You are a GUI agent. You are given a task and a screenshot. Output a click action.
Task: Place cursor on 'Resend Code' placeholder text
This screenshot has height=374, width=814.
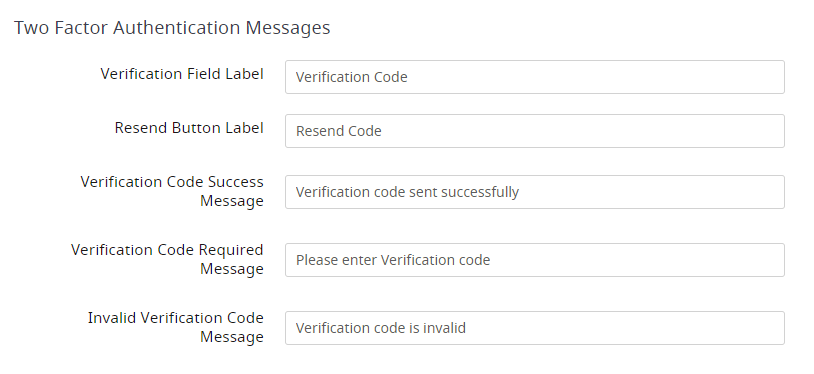tap(338, 131)
